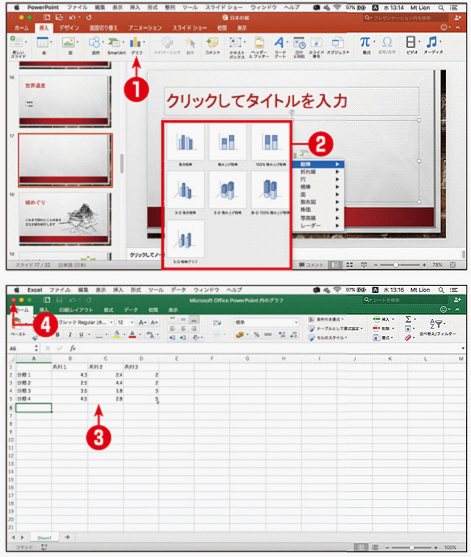
Task: Toggle PowerPoint normal view button in status bar
Action: pos(334,265)
